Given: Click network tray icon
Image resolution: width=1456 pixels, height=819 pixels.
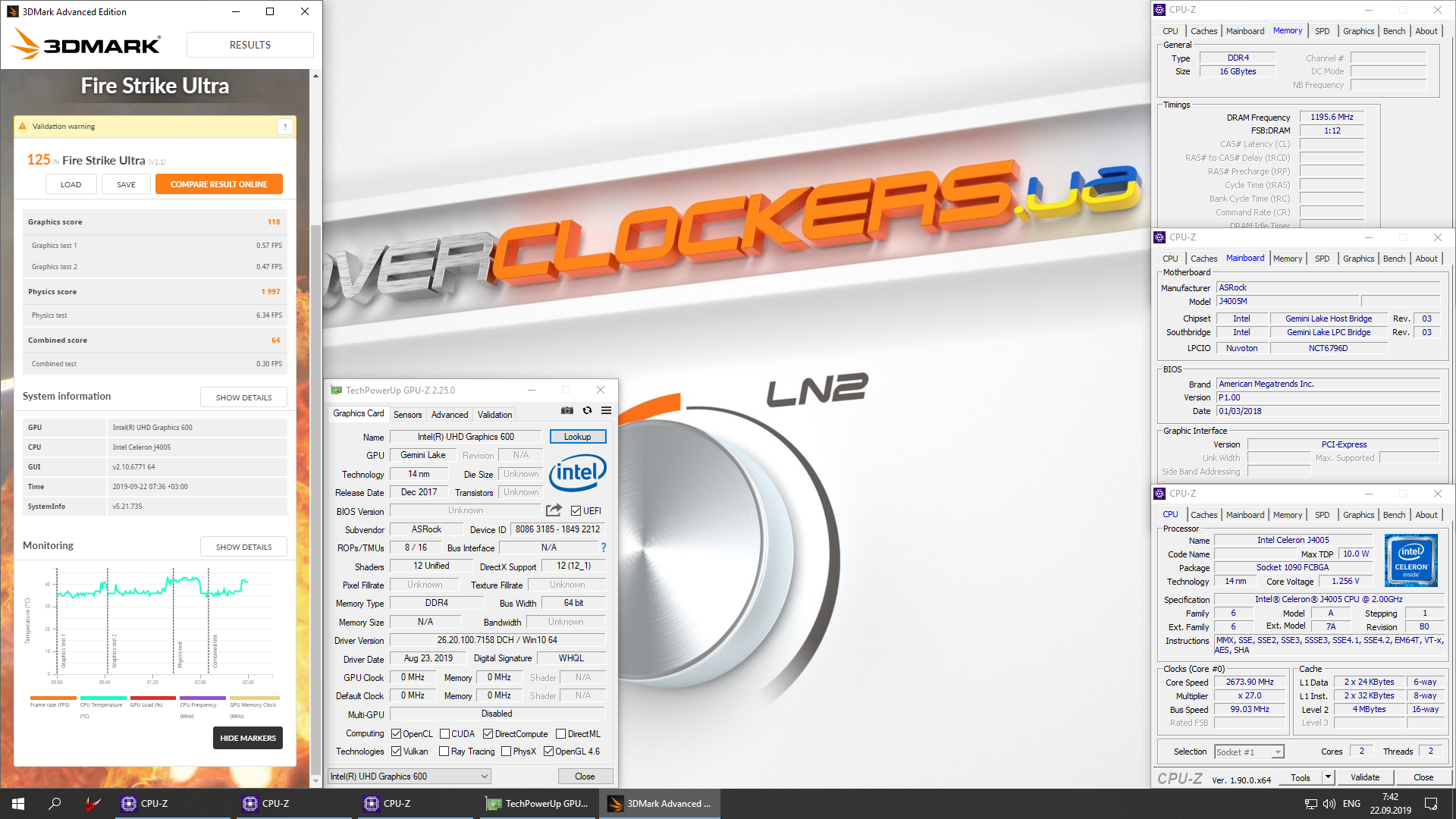Looking at the screenshot, I should click(1310, 804).
